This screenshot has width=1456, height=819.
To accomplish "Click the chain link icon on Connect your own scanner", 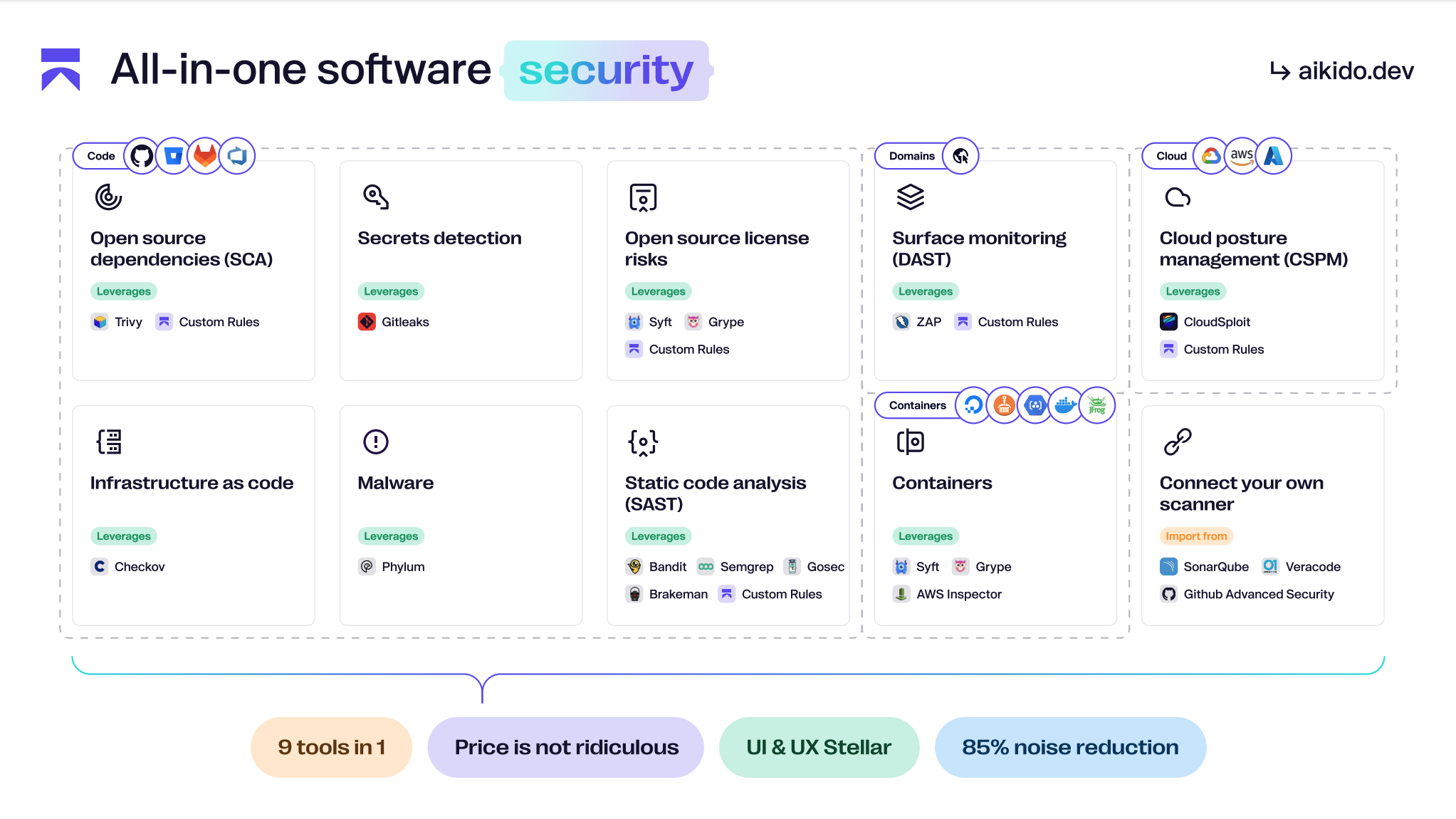I will (x=1178, y=442).
